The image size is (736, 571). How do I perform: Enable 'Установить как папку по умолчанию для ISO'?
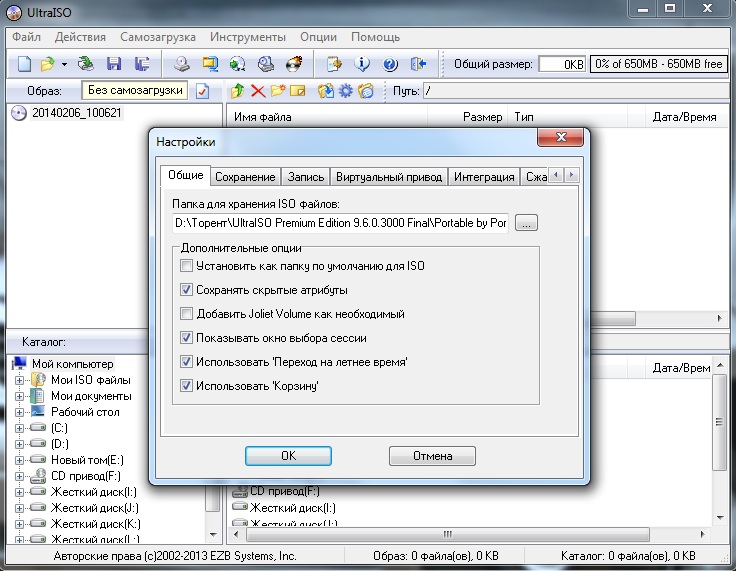click(x=186, y=266)
